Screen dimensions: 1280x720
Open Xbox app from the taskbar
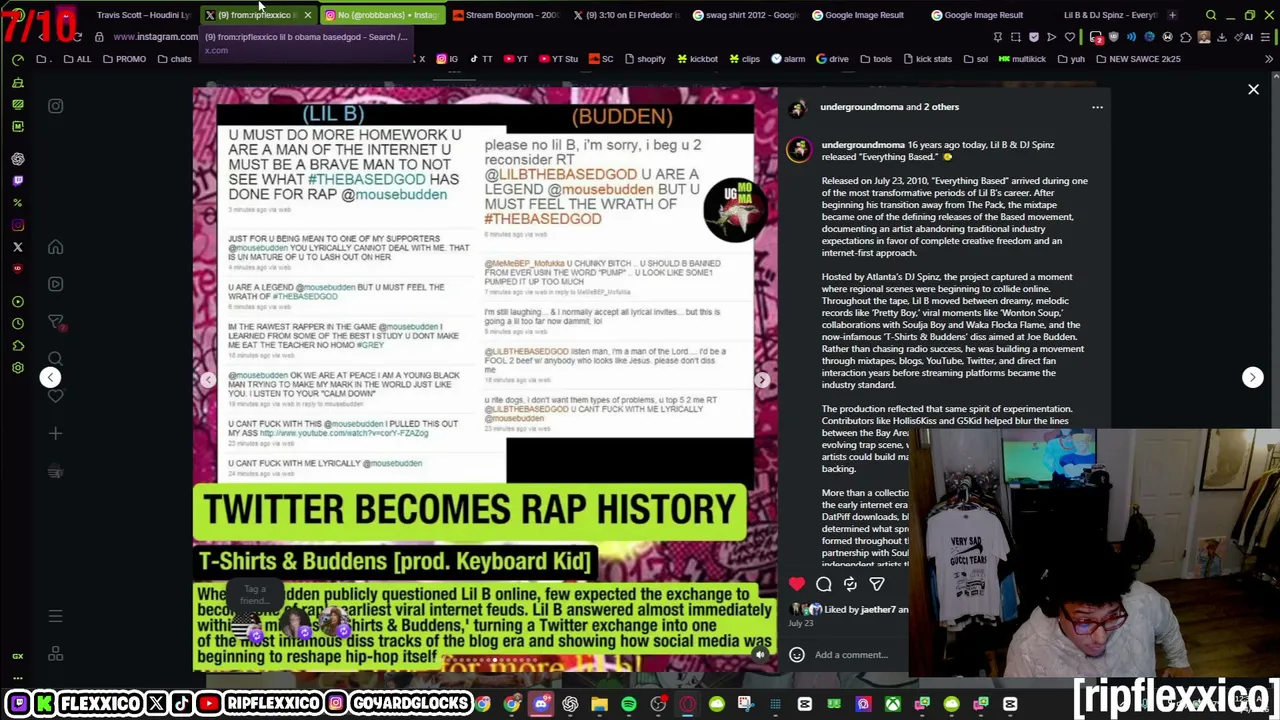point(892,705)
